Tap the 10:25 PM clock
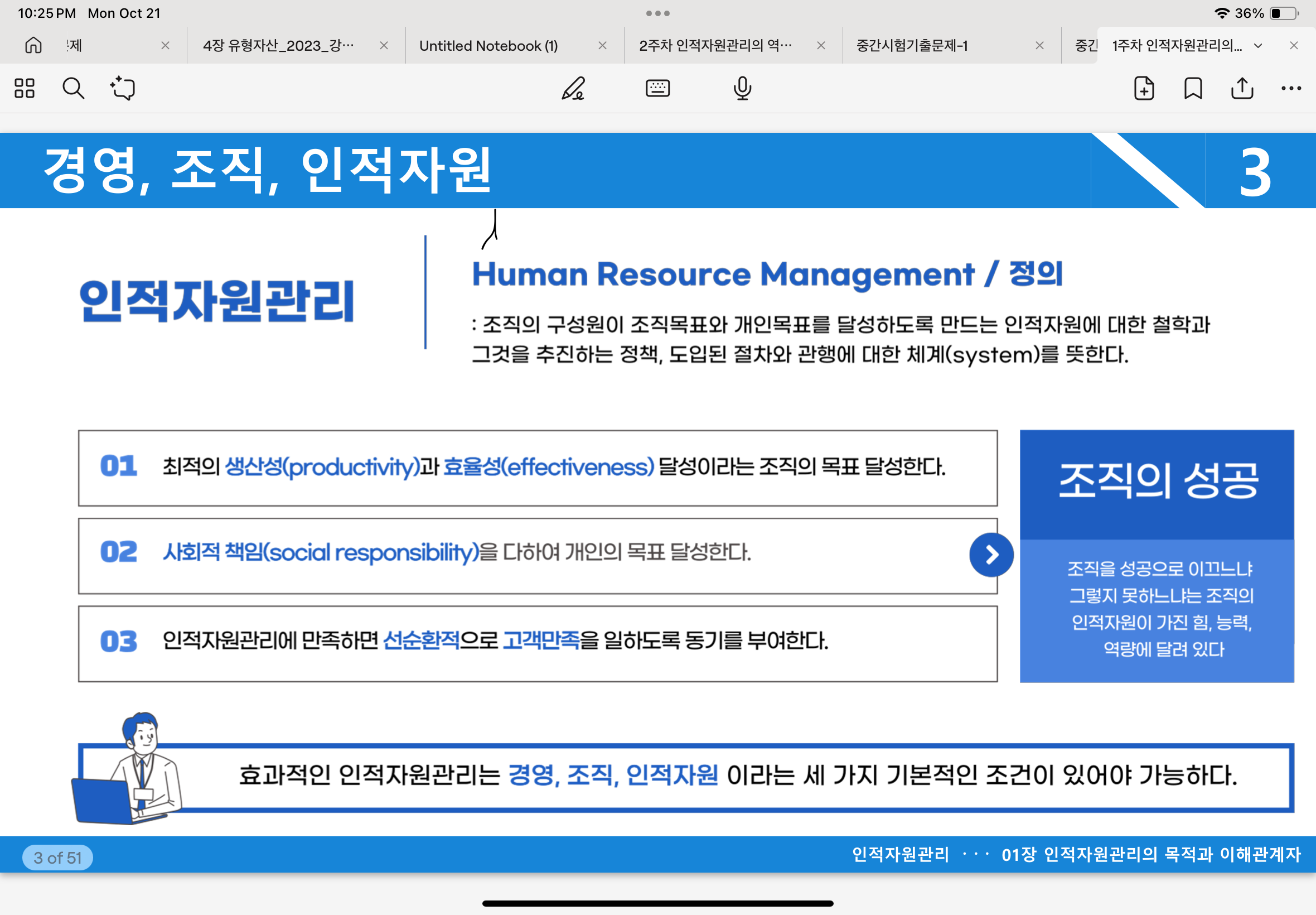This screenshot has height=915, width=1316. coord(47,13)
